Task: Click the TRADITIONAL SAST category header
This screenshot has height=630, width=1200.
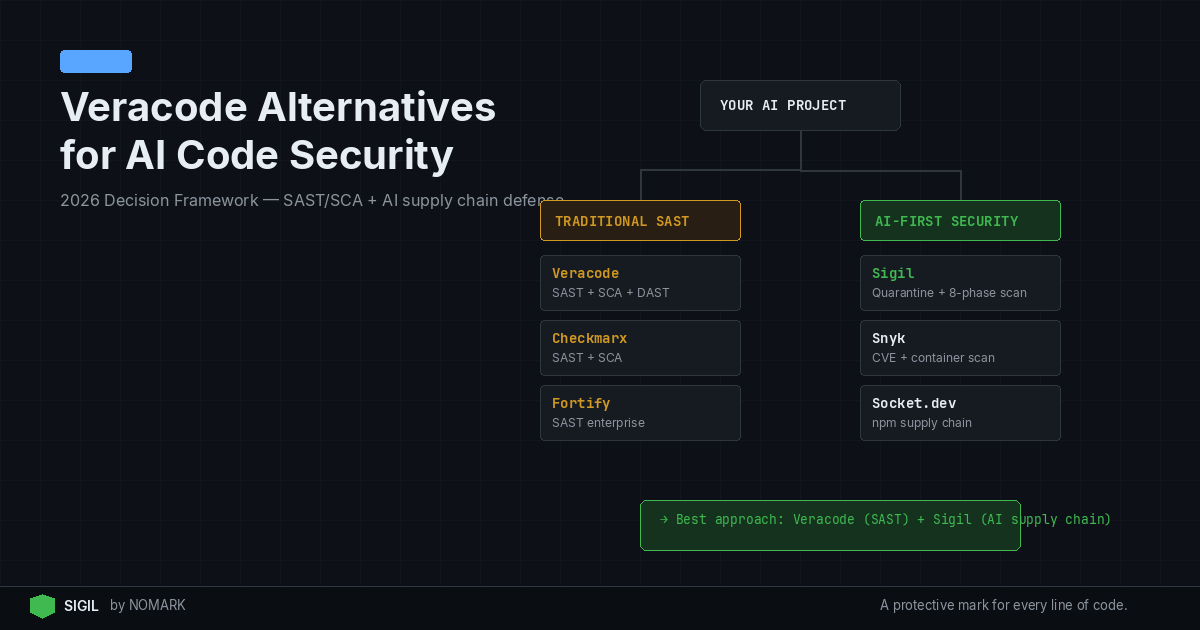Action: (640, 221)
